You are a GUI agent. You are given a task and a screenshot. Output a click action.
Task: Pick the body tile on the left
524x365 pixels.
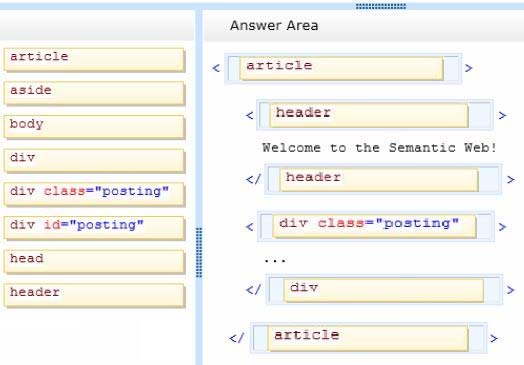94,127
